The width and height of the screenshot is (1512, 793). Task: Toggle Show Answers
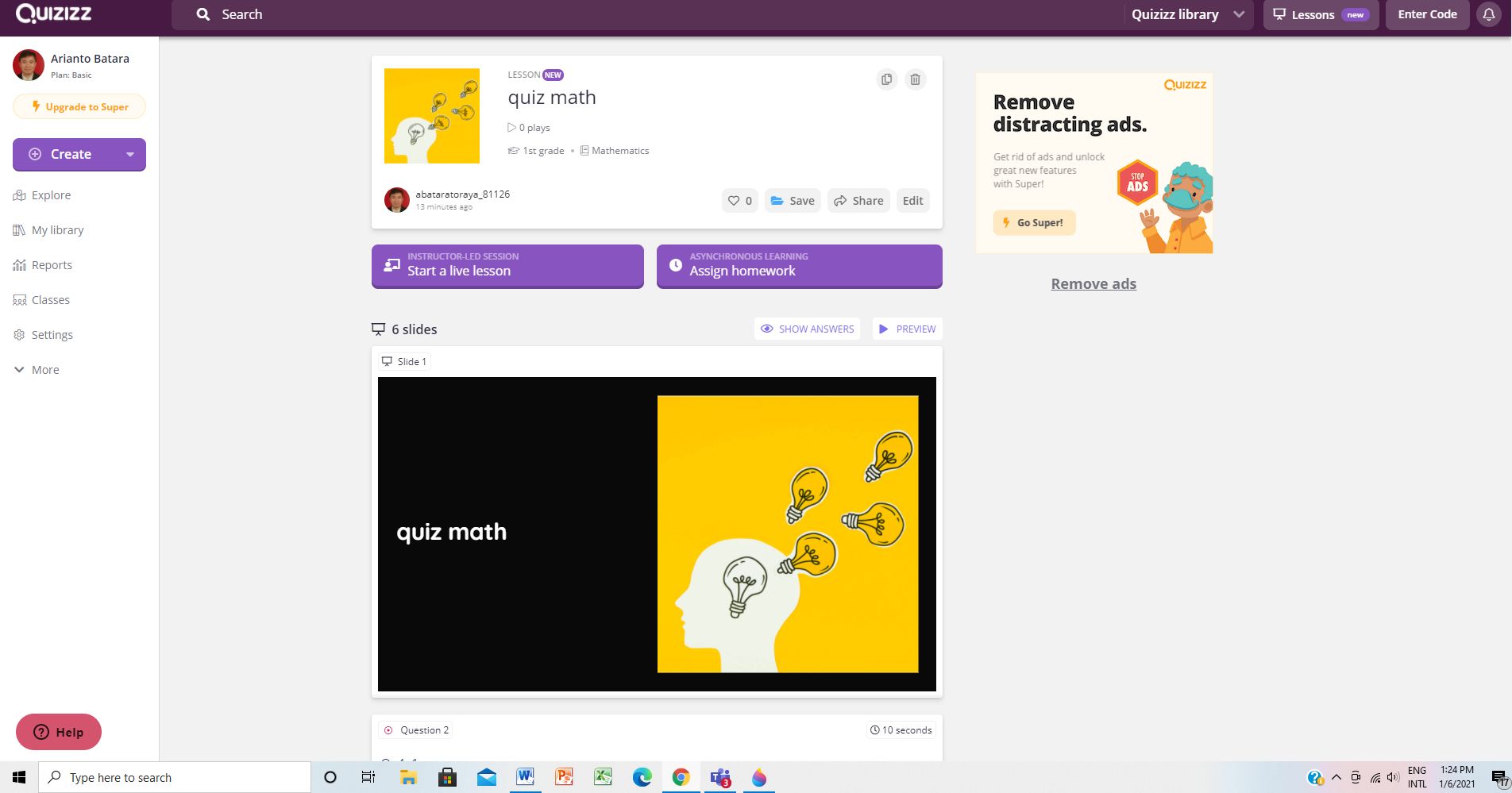(807, 329)
